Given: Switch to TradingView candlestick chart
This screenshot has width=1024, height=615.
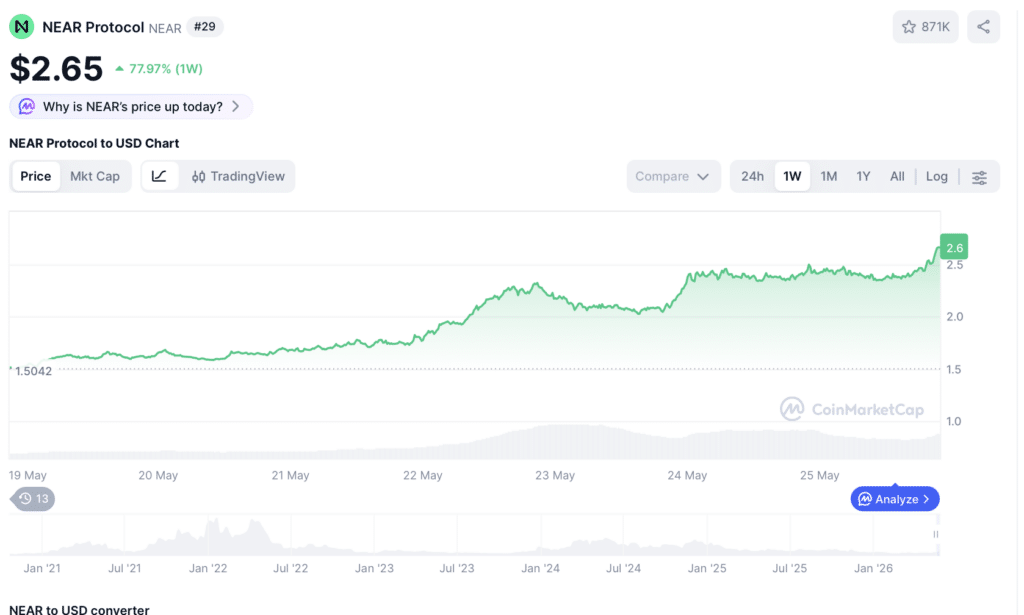Looking at the screenshot, I should tap(238, 176).
